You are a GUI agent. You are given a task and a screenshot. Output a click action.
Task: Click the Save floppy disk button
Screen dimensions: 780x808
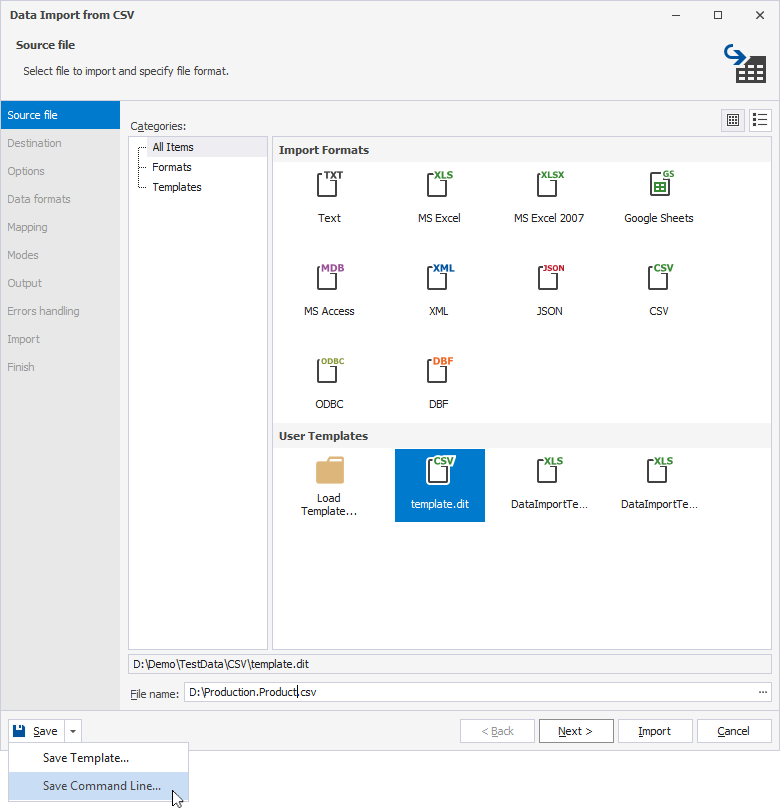36,731
